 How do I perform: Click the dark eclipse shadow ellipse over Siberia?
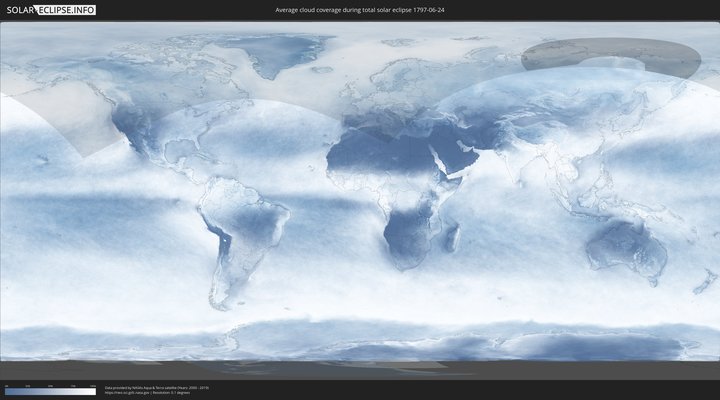point(610,58)
